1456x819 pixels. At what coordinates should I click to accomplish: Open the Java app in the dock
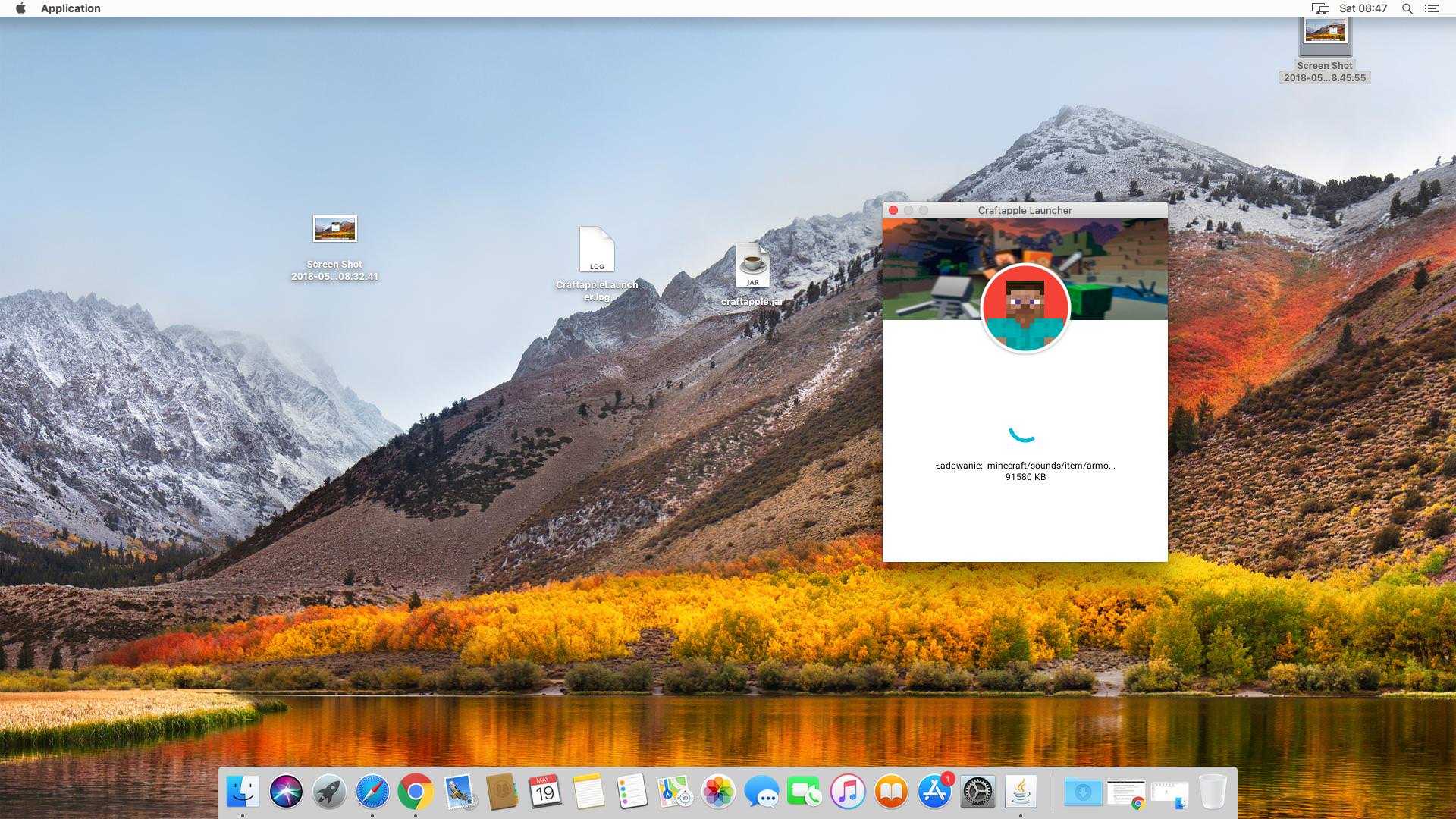pos(1021,792)
